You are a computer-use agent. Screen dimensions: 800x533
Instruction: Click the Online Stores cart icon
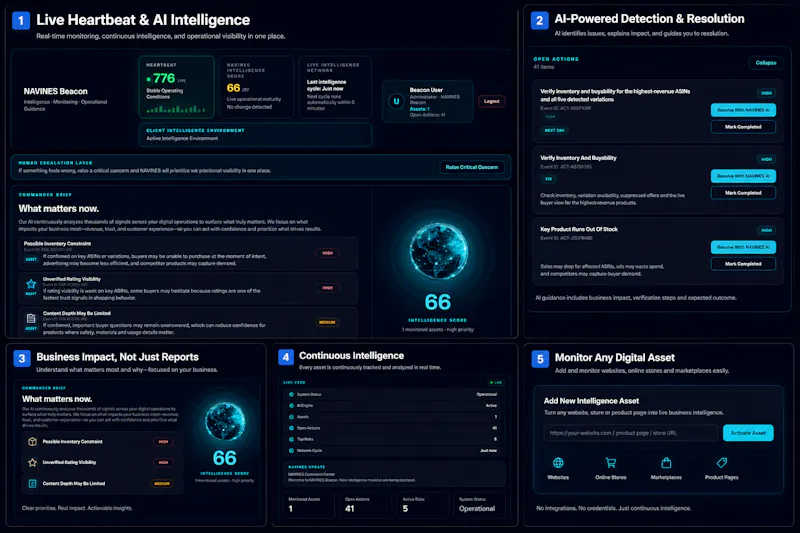point(610,463)
